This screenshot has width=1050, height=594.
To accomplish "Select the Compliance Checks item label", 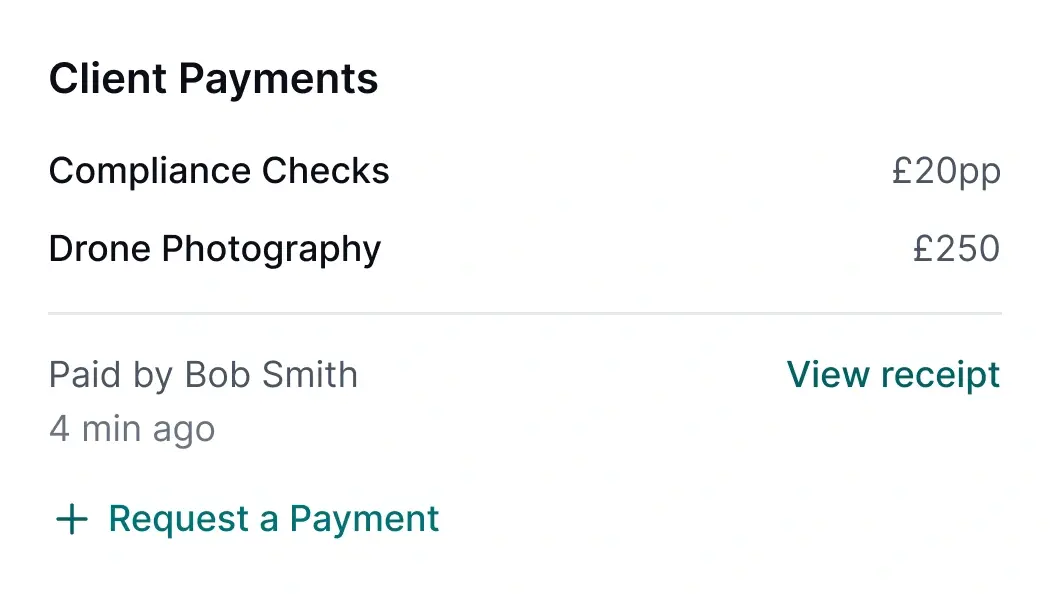I will click(x=219, y=171).
